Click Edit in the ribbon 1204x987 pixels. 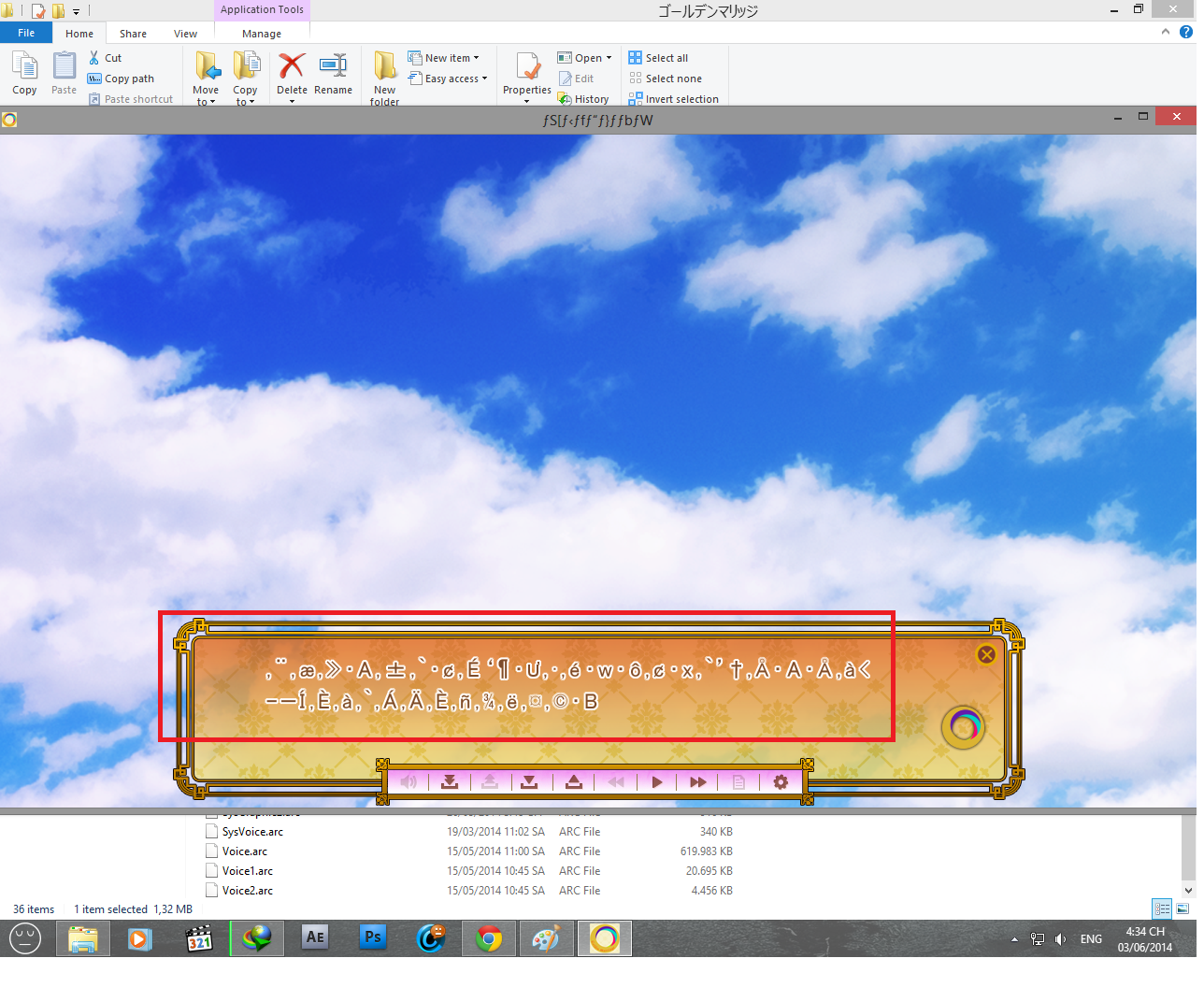click(576, 79)
